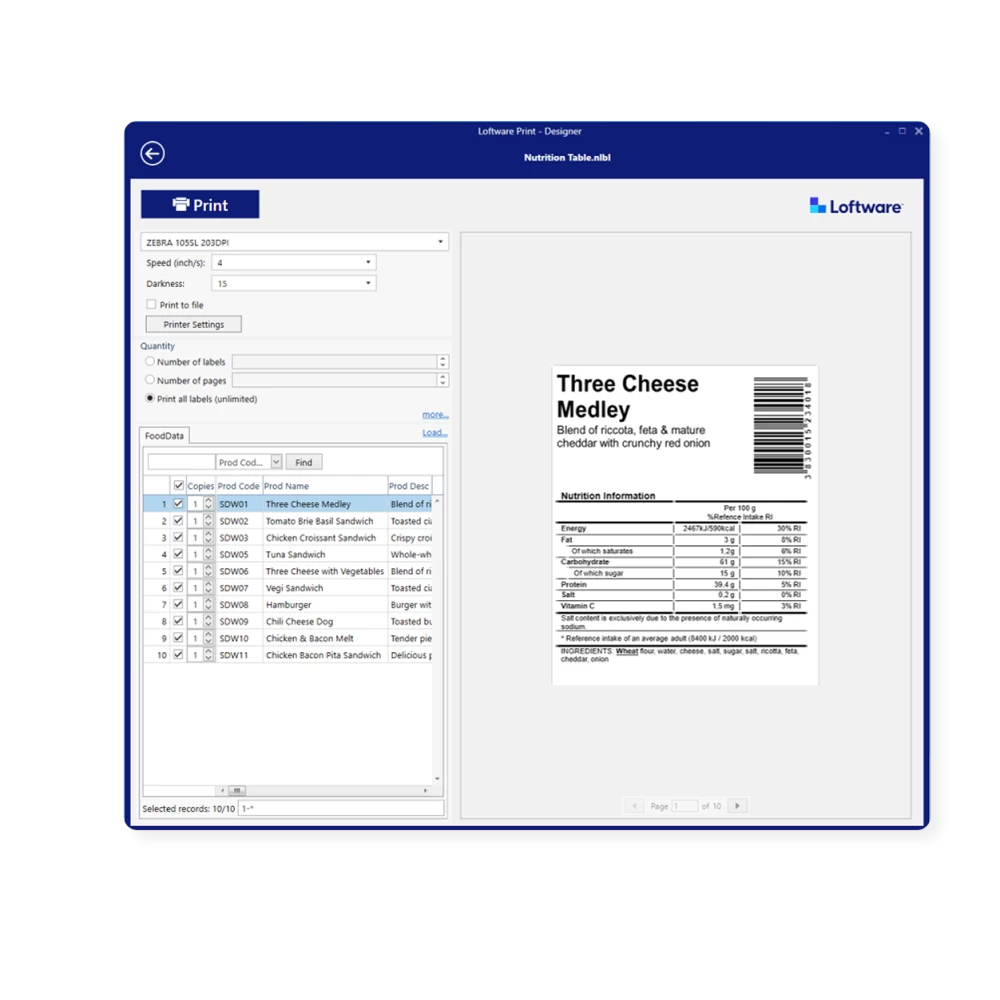Uncheck the Tuna Sandwich row checkbox
Viewport: 1000px width, 1000px height.
click(x=178, y=554)
